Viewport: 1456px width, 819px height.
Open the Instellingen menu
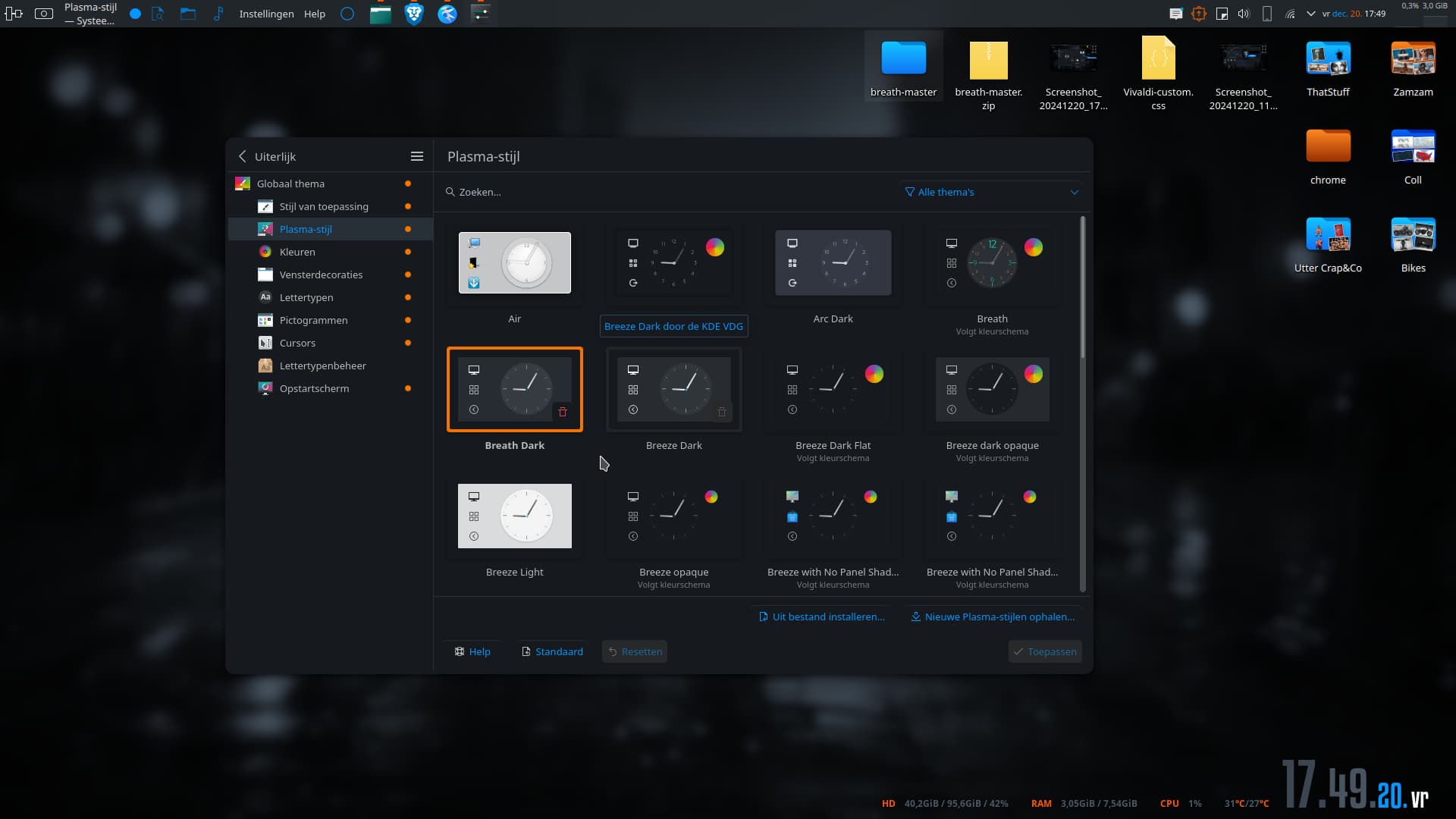tap(266, 14)
